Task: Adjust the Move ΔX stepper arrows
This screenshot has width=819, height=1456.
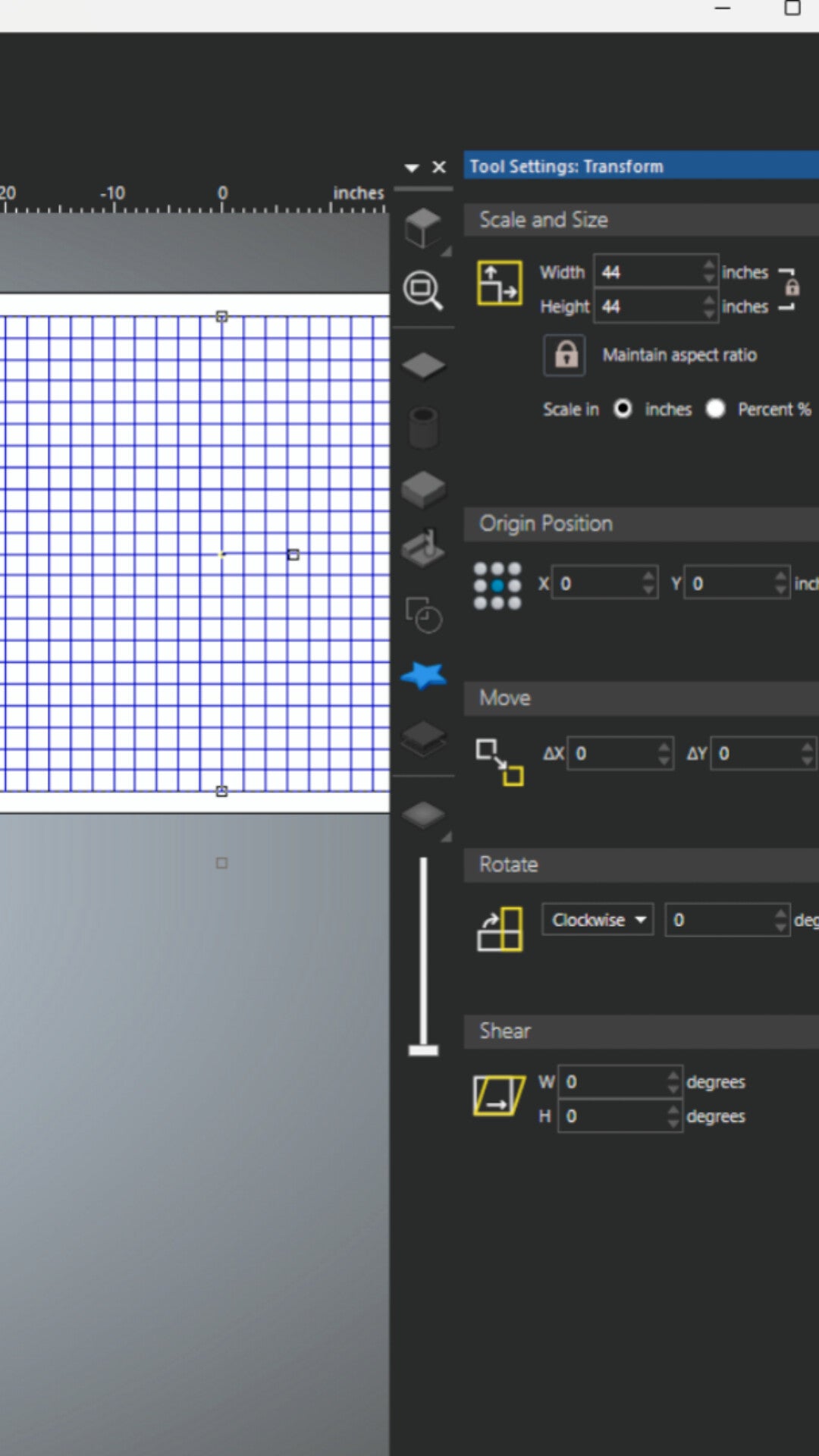Action: (x=664, y=754)
